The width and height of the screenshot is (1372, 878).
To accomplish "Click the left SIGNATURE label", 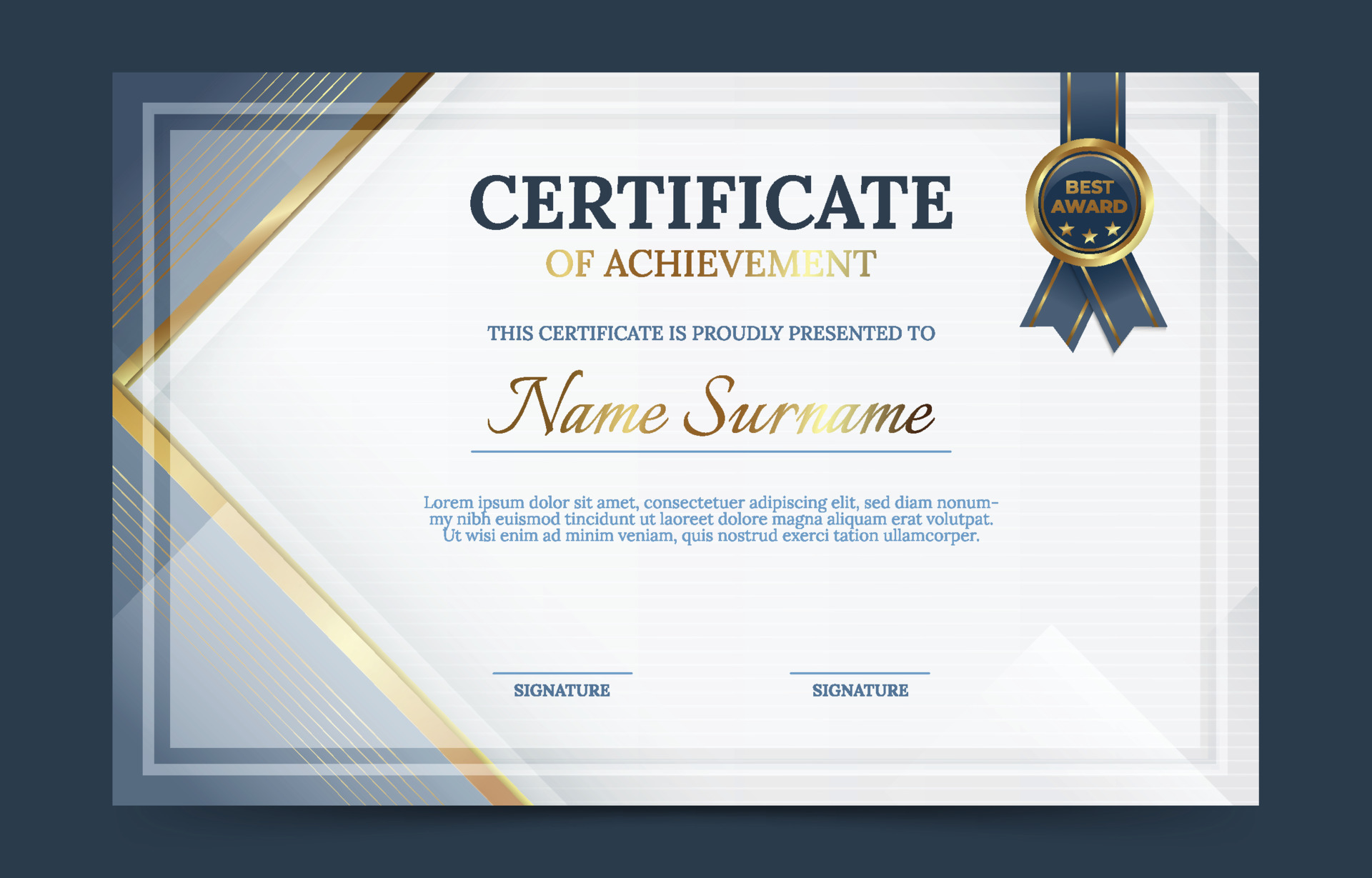I will coord(562,691).
